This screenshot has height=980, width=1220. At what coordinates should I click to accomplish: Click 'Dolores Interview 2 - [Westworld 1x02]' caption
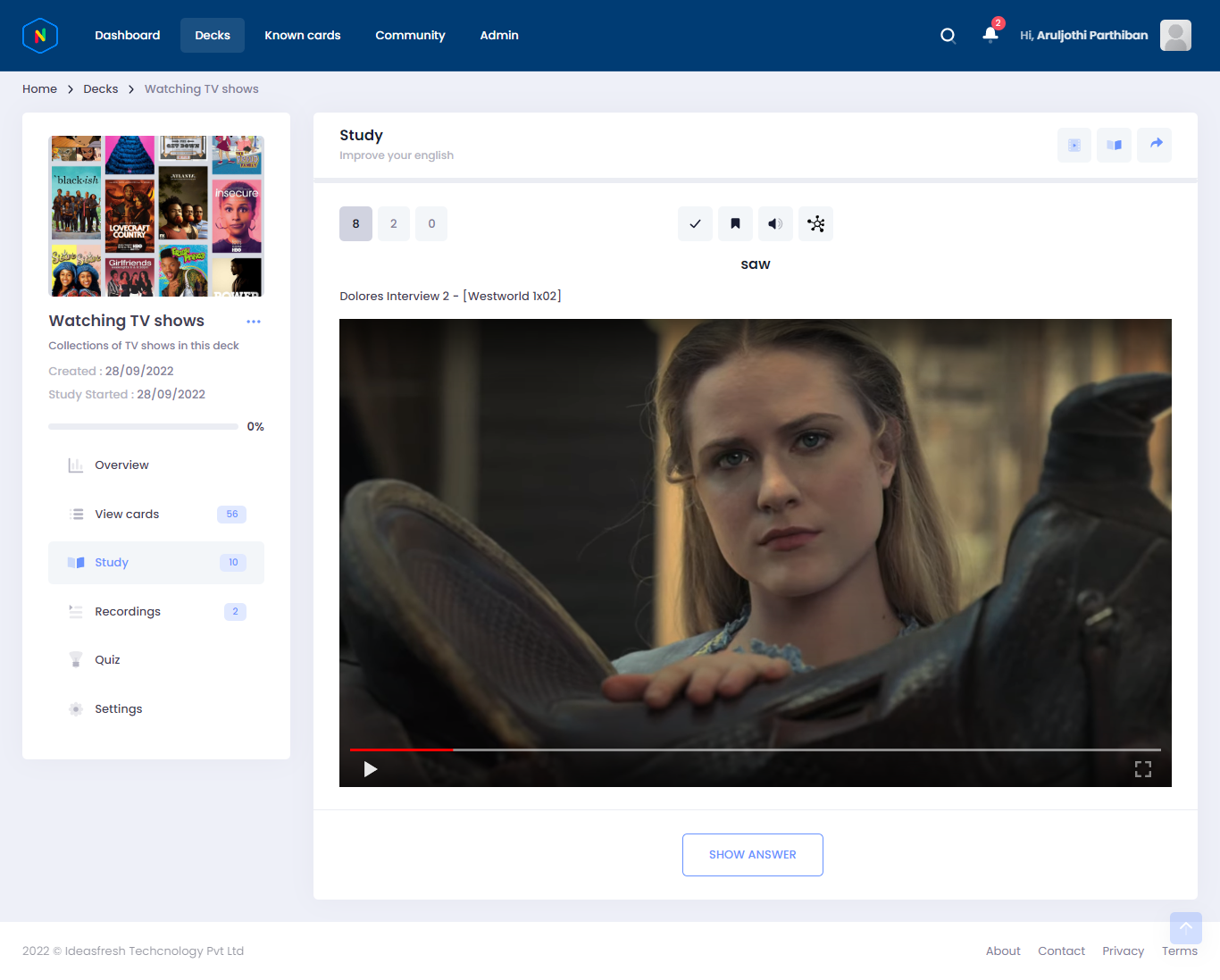click(x=450, y=297)
